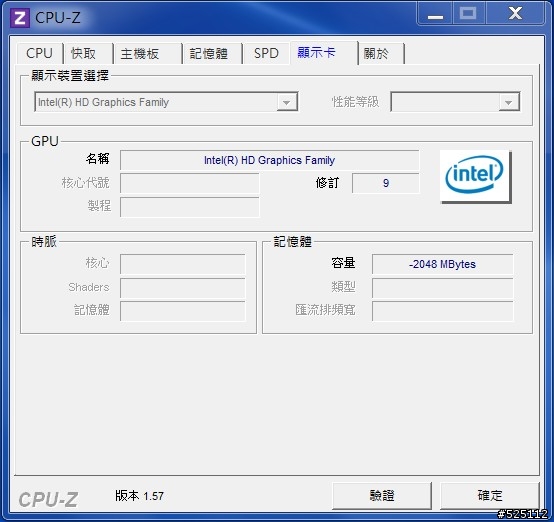The image size is (554, 522).
Task: Click the 確定 button
Action: 490,495
